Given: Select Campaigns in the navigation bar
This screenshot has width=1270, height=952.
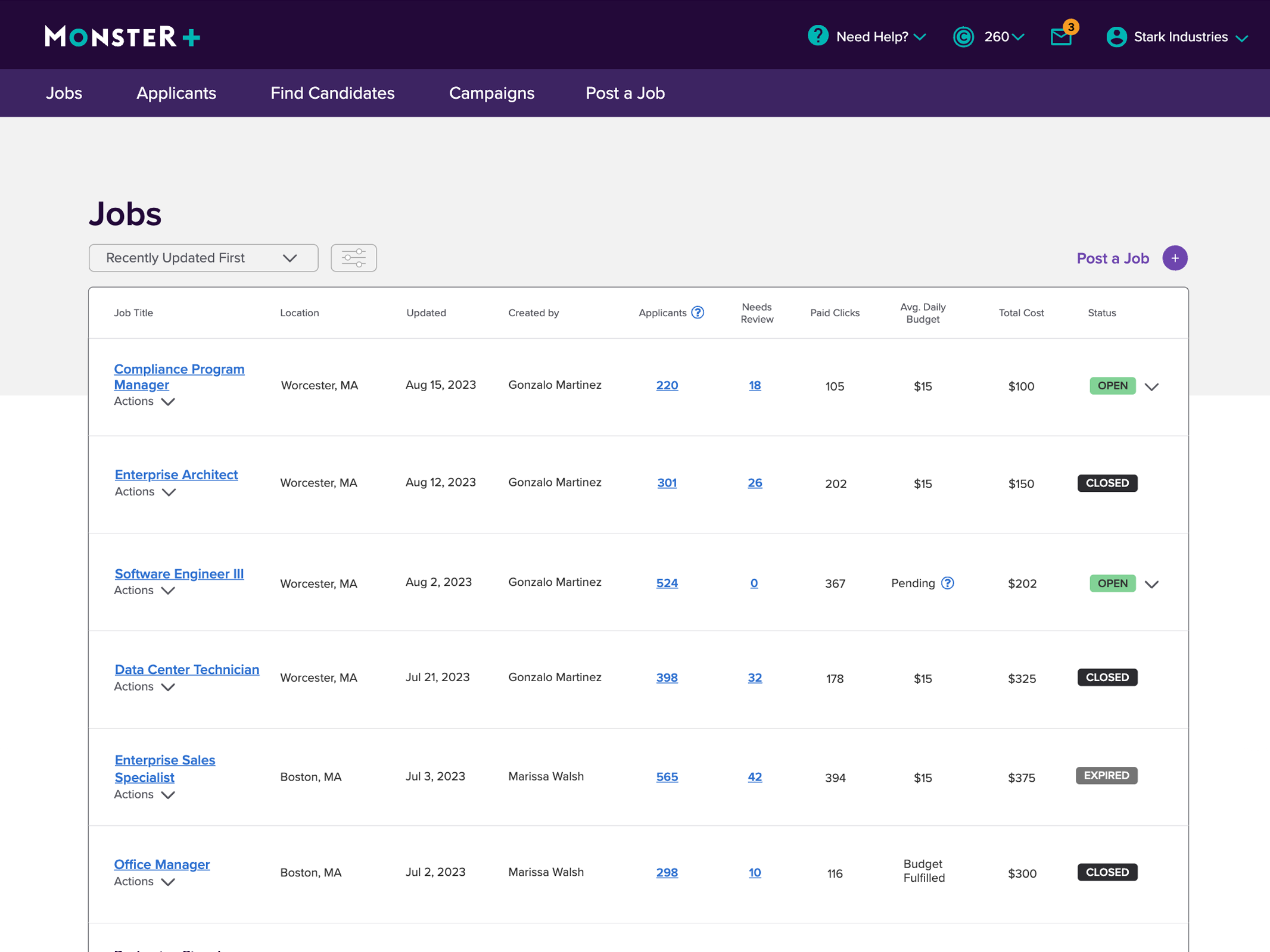Looking at the screenshot, I should pos(491,93).
